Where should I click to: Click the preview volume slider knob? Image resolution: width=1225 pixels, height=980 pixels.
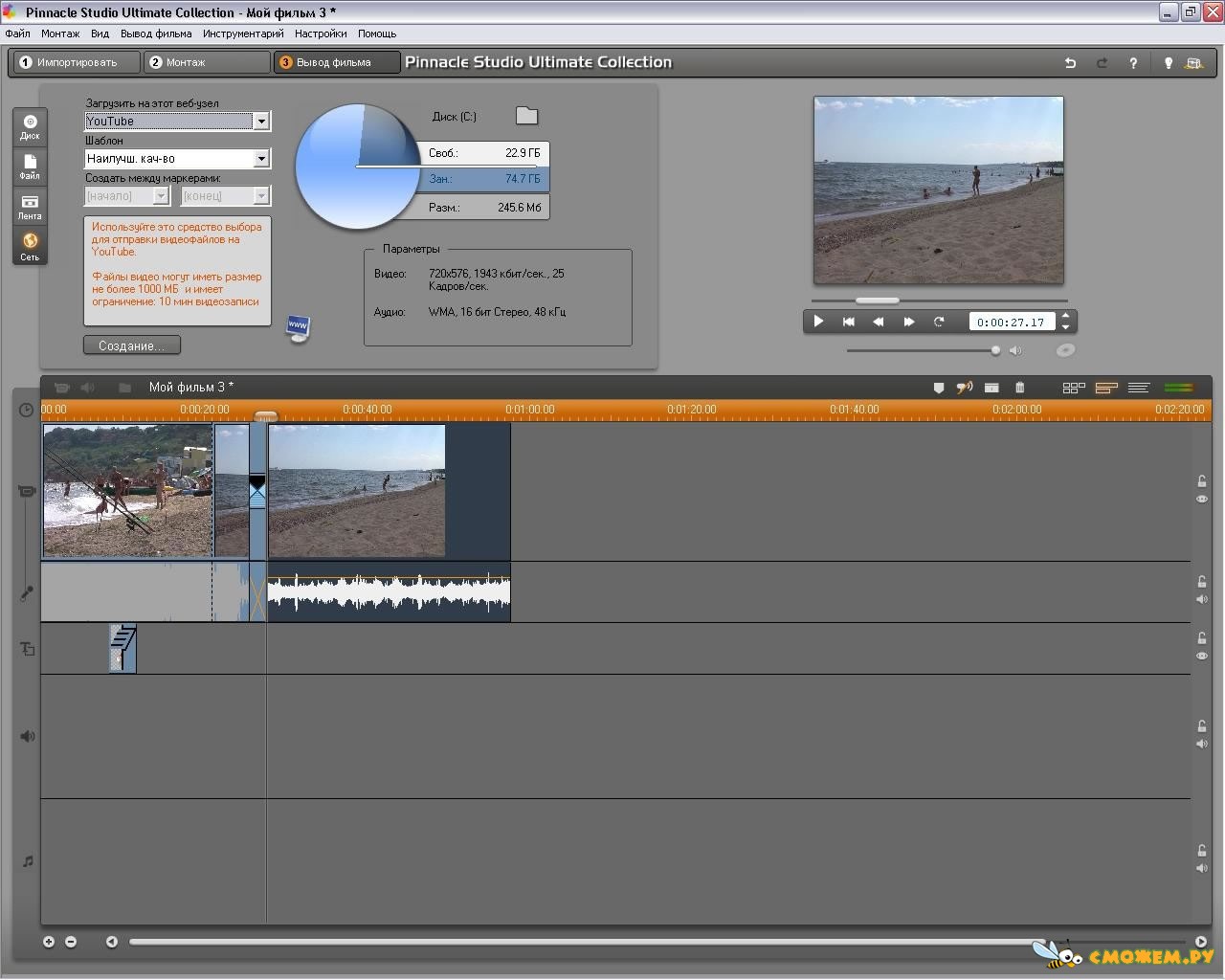pos(995,350)
